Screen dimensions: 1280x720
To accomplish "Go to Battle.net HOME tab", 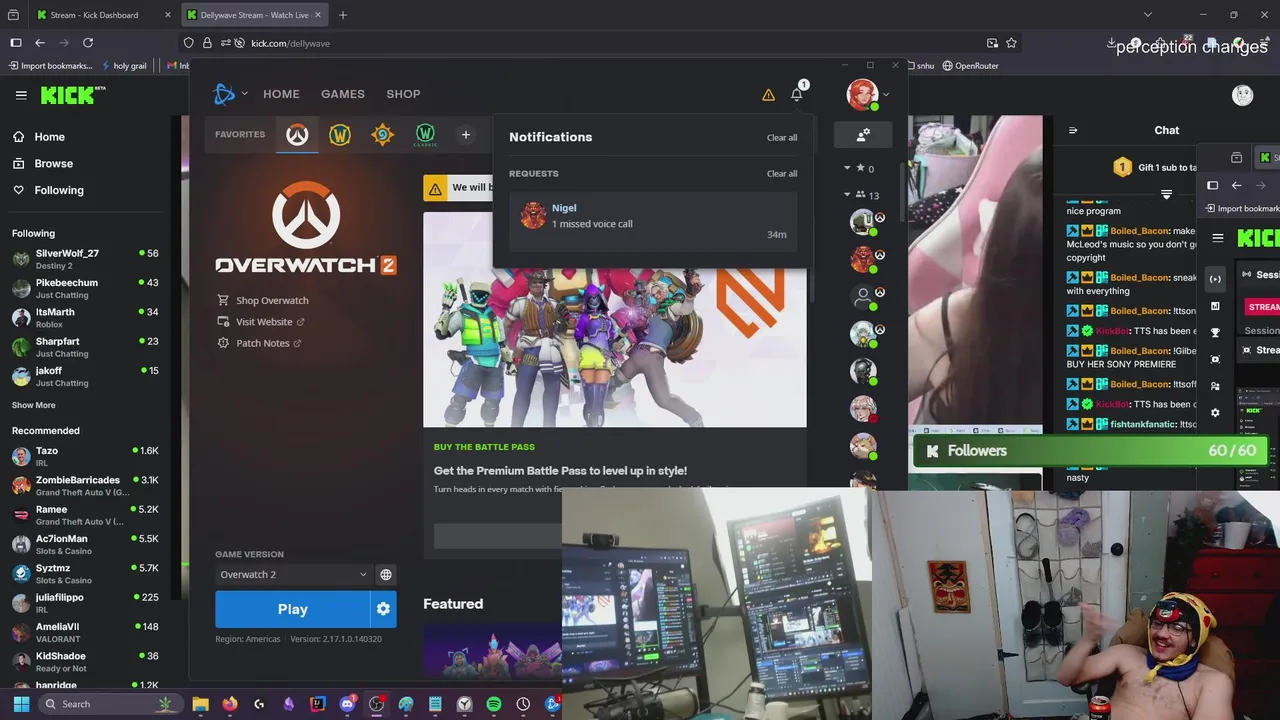I will (x=281, y=94).
